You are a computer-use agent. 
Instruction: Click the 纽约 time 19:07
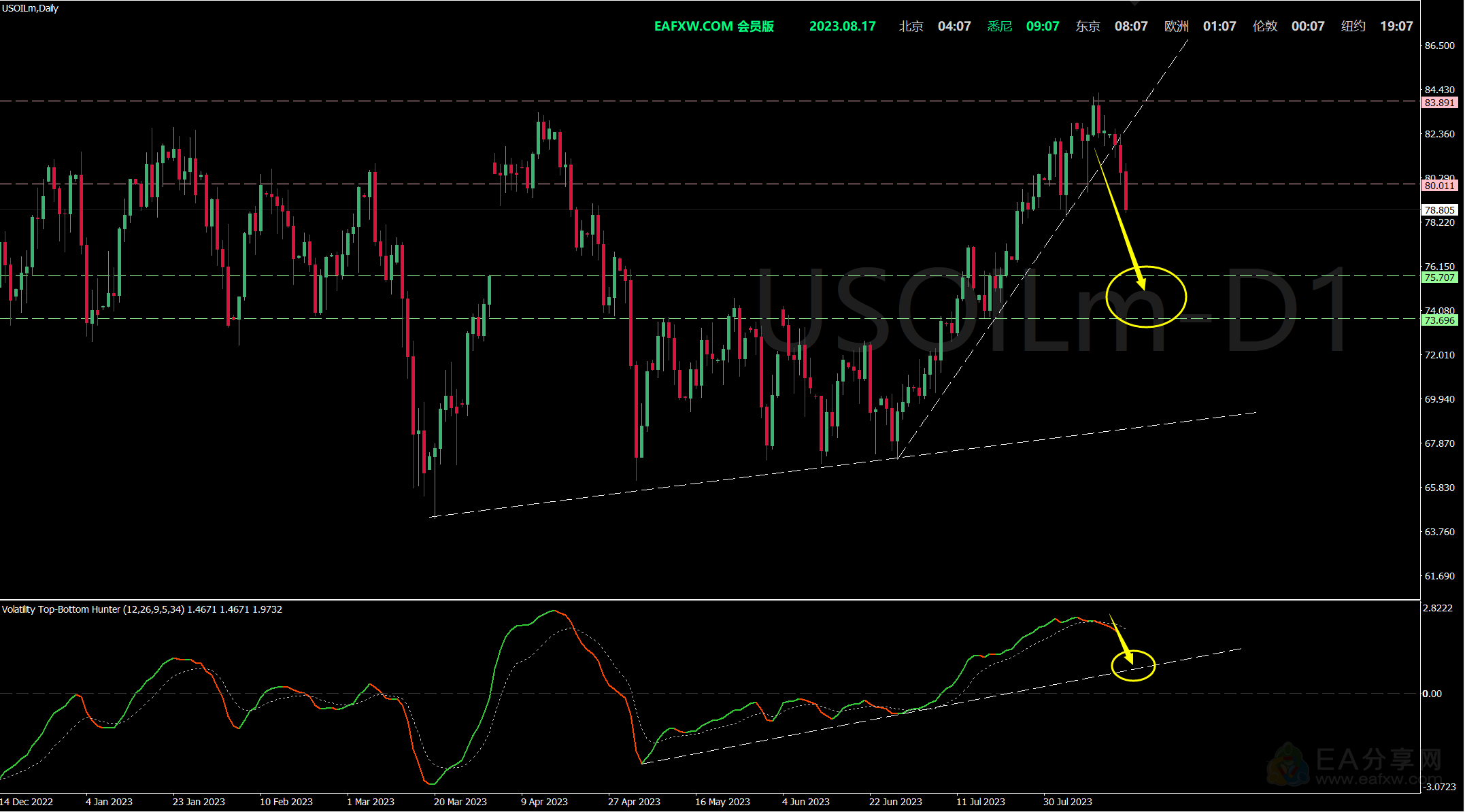tap(1396, 27)
